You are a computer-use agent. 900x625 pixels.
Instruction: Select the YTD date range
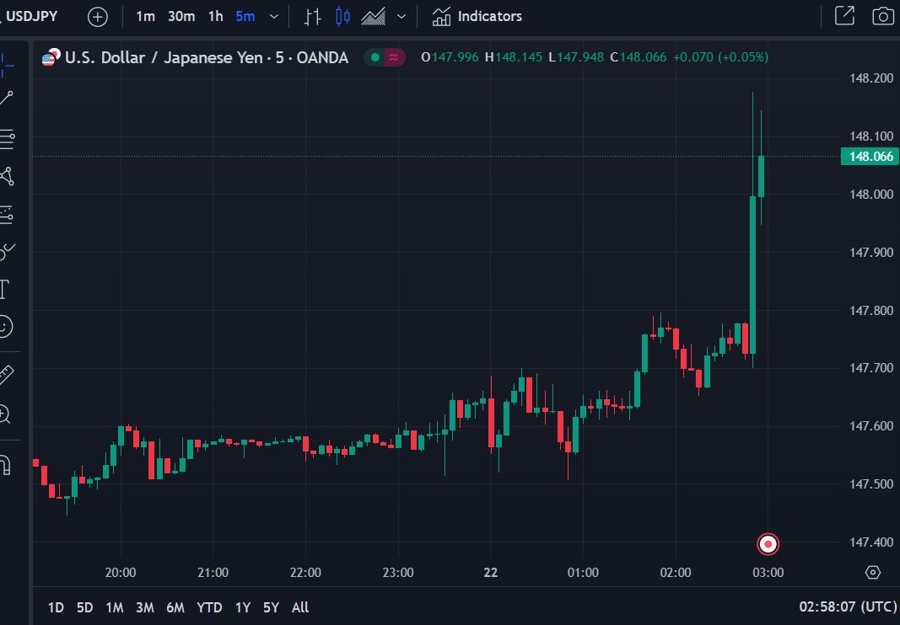pyautogui.click(x=209, y=607)
